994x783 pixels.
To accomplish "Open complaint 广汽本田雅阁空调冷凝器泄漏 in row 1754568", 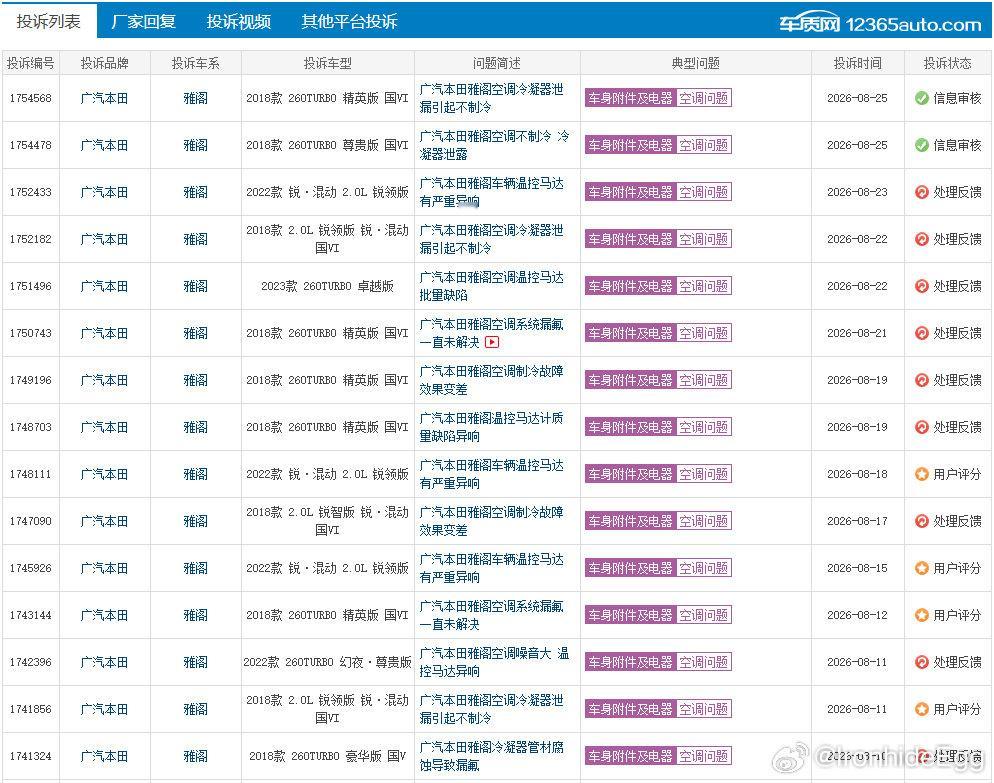I will [491, 98].
